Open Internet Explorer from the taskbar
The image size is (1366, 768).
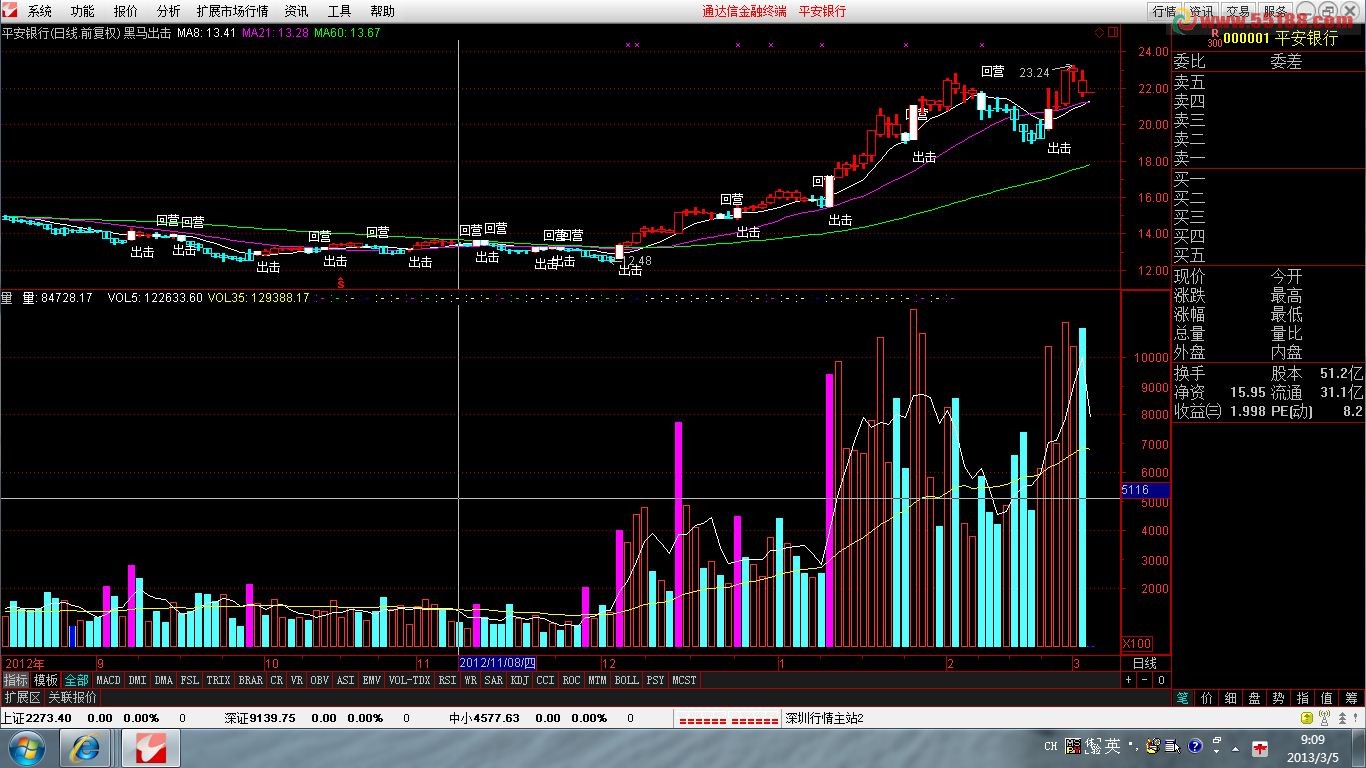tap(85, 747)
